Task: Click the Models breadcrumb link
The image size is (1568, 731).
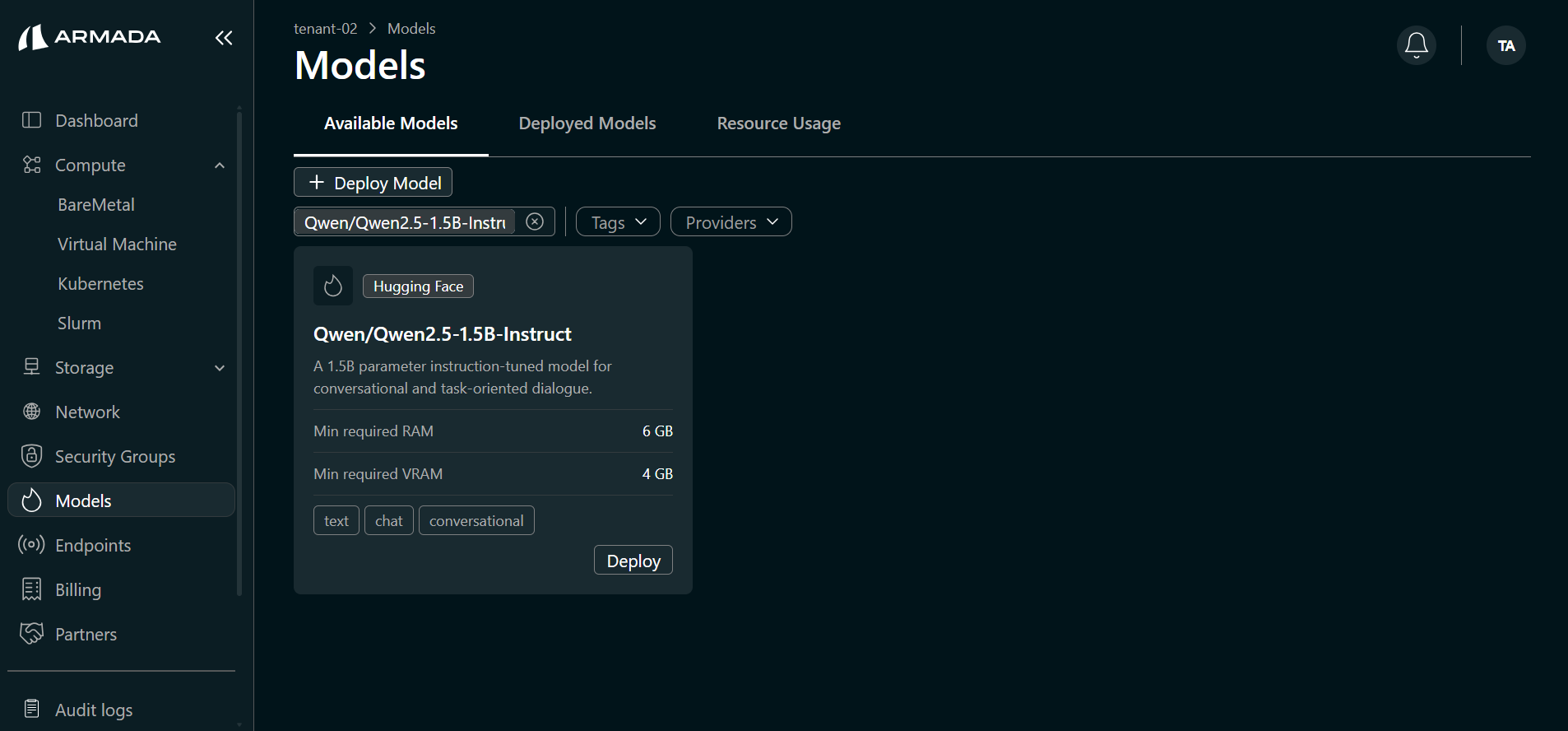Action: pyautogui.click(x=411, y=28)
